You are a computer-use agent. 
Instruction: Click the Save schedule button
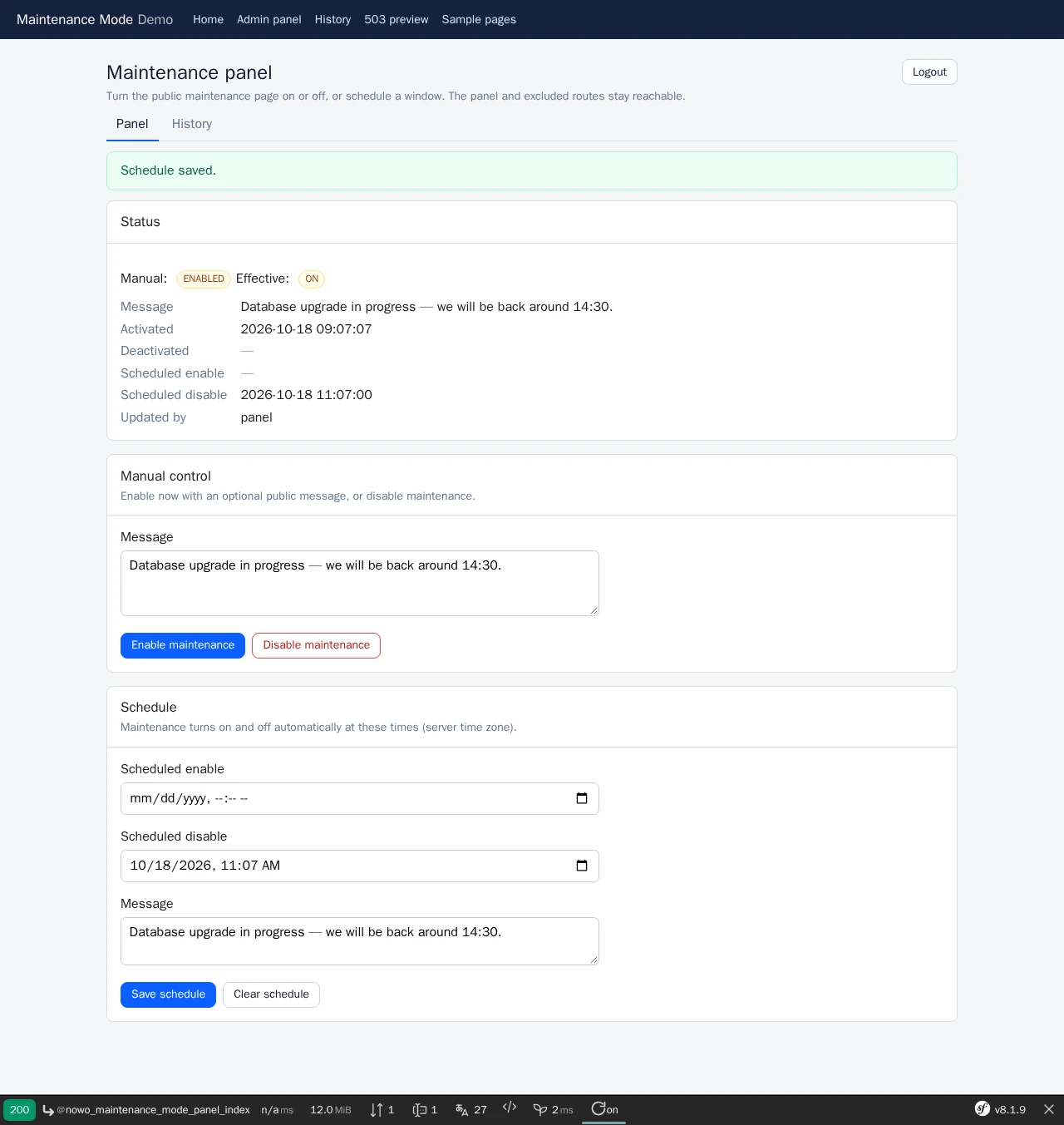click(x=168, y=994)
